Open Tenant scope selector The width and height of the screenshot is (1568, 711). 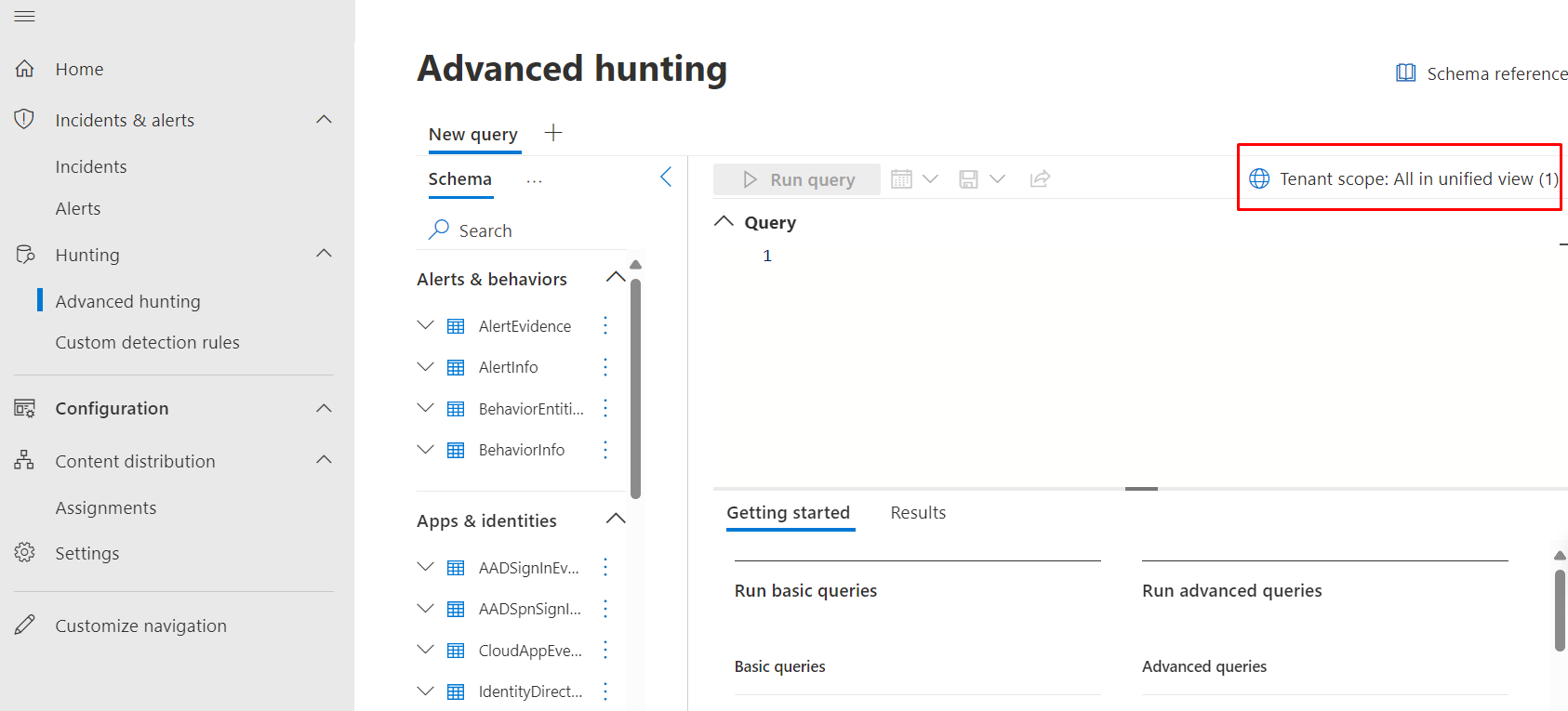1404,179
